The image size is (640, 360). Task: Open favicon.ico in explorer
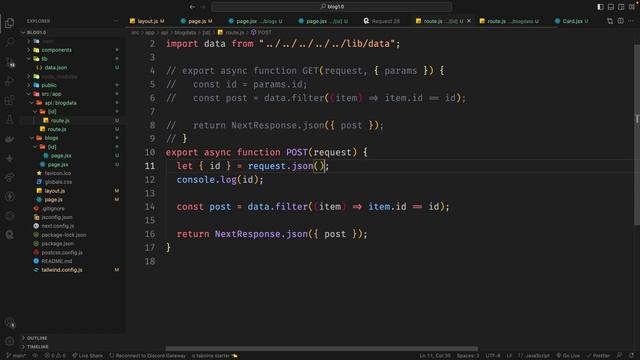(73, 173)
